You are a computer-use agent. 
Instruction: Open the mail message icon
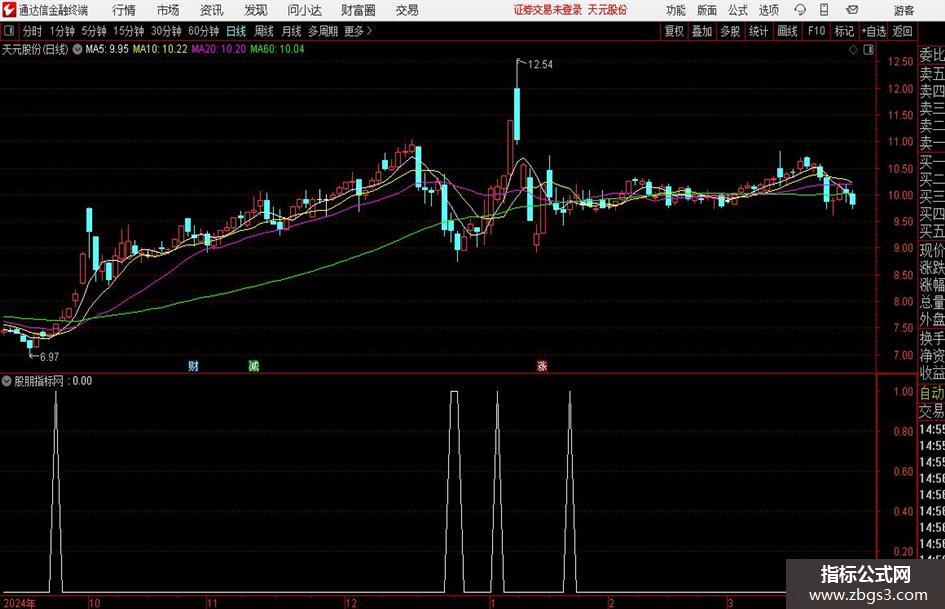click(x=852, y=10)
